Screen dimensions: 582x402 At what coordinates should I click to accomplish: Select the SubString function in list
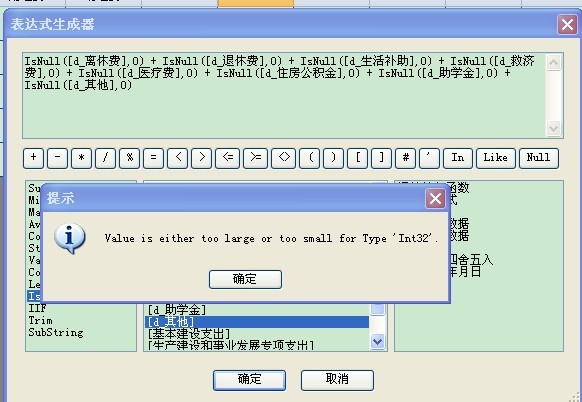pos(56,332)
